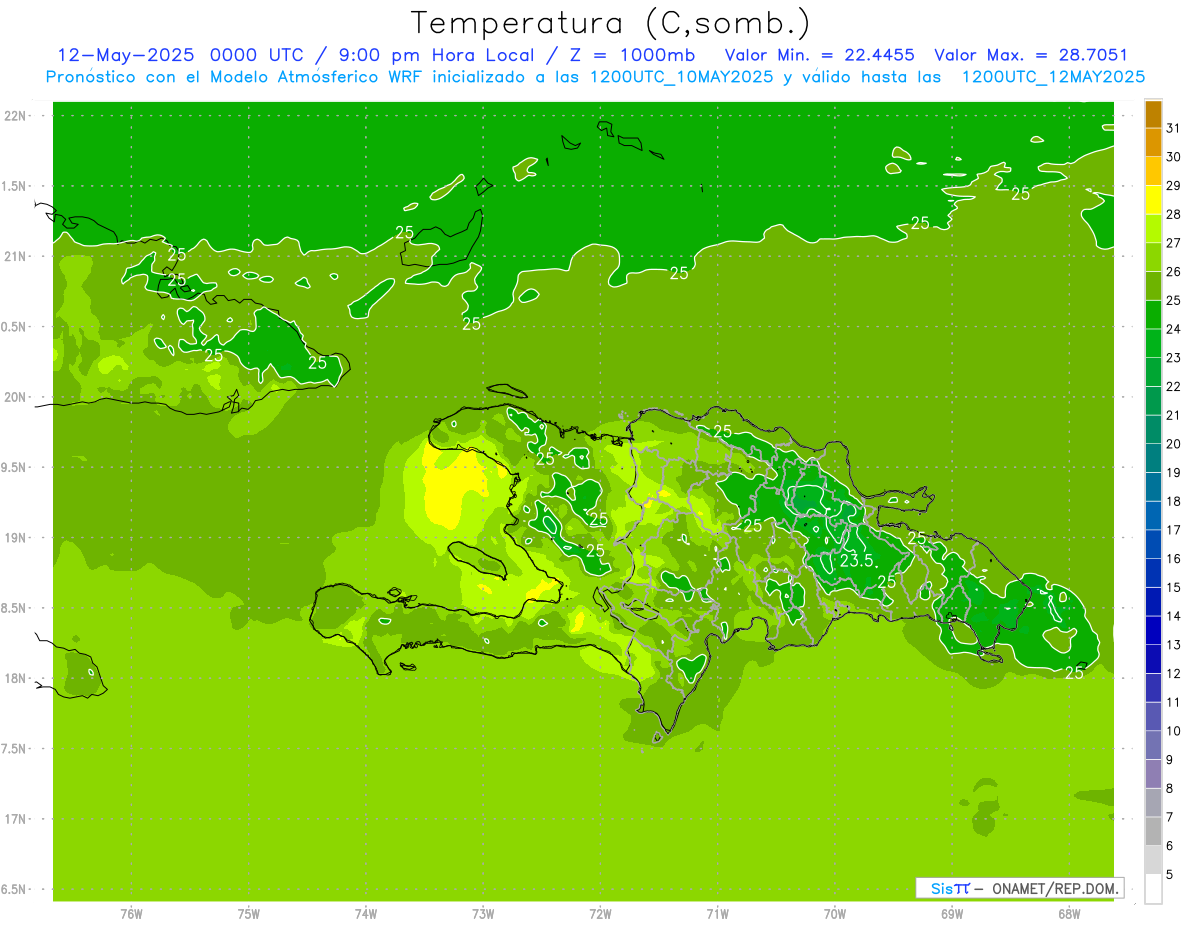Screen dimensions: 1200x927
Task: Click the teal legend swatch between 19 and 20
Action: (x=1153, y=458)
